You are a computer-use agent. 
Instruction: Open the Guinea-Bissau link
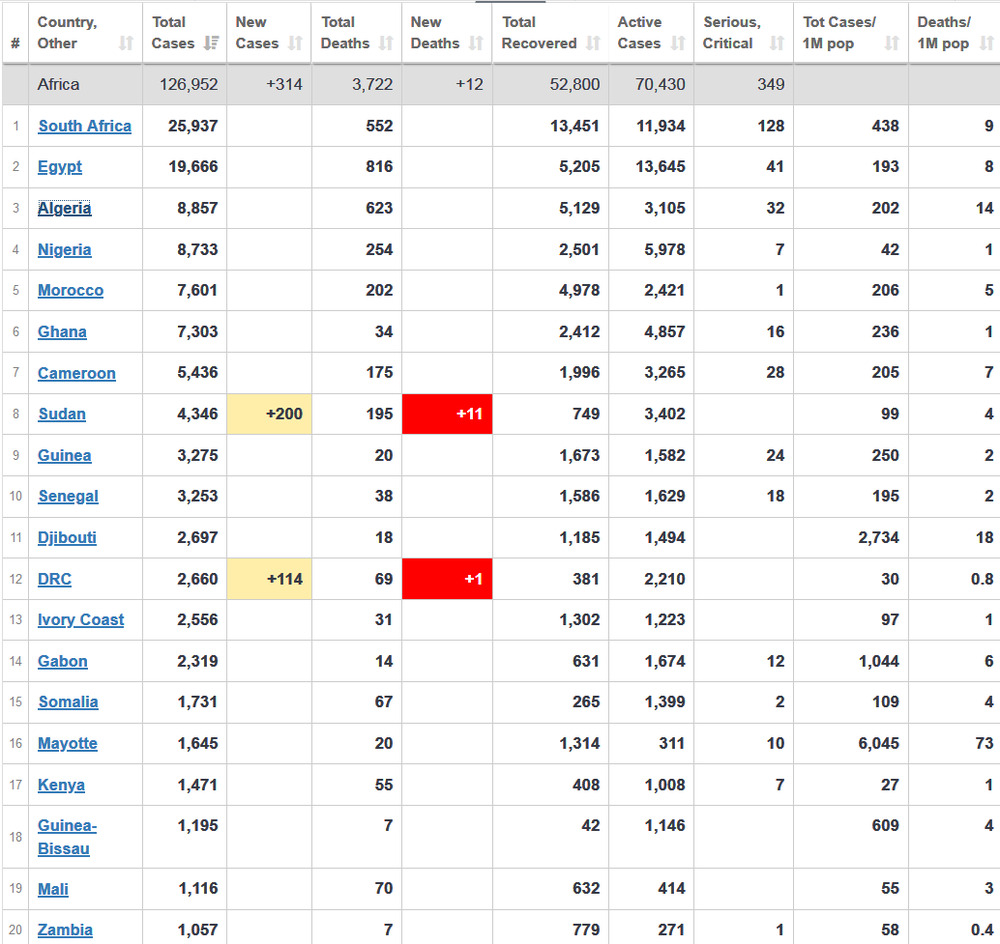point(67,837)
